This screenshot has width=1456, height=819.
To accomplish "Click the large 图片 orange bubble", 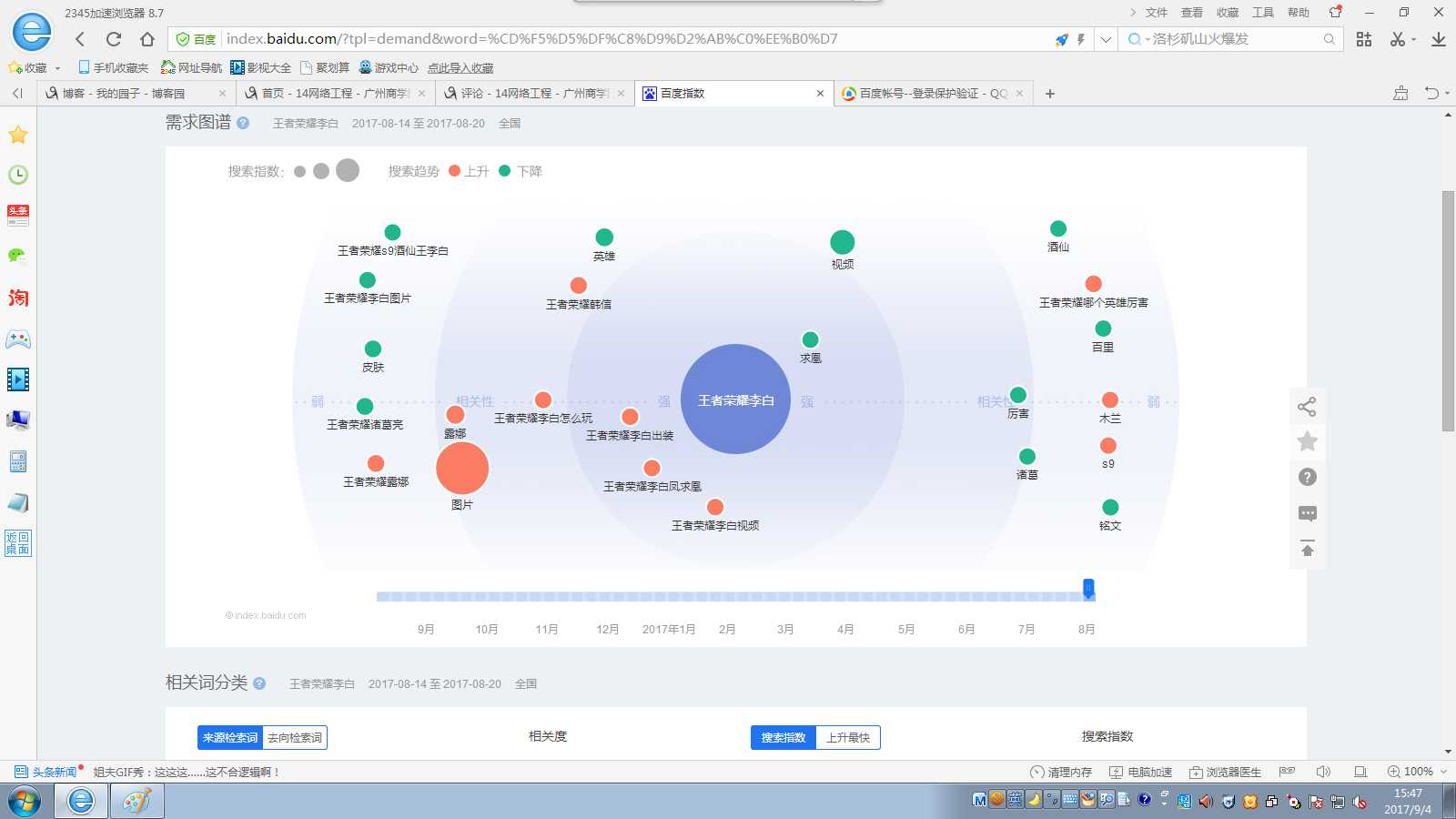I will pos(462,468).
